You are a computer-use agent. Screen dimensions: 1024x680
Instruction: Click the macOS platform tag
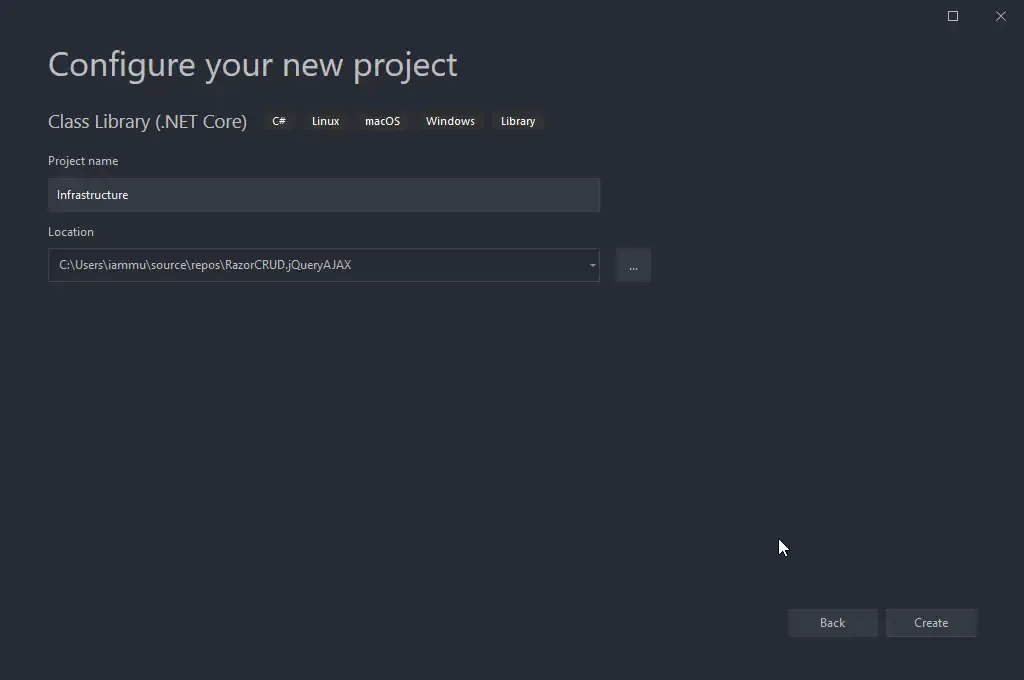pos(382,120)
